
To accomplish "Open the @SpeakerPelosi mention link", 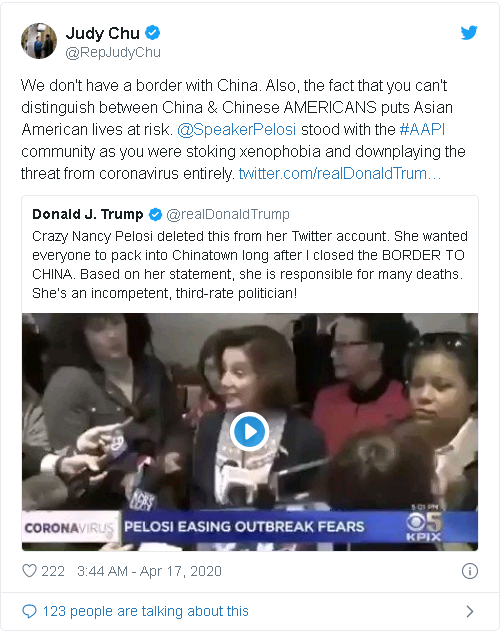I will tap(237, 130).
